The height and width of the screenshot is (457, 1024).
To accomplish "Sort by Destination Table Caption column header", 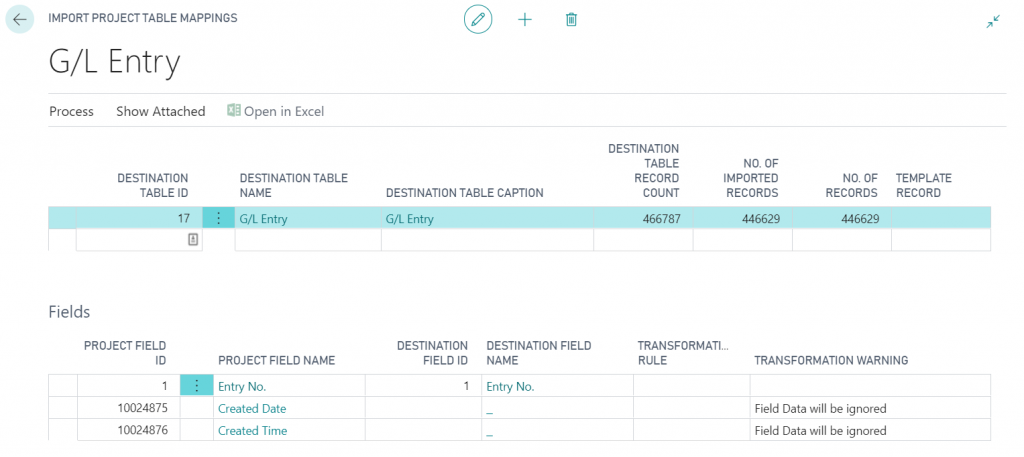I will (464, 193).
